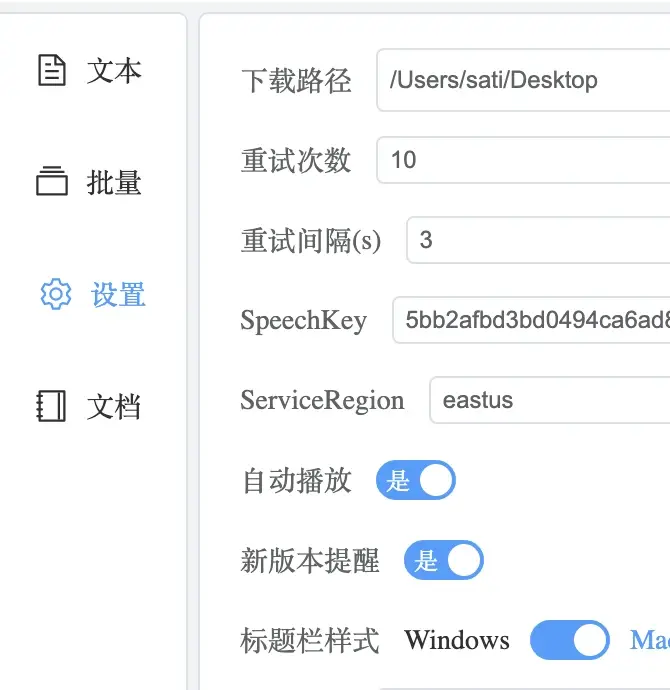Toggle 标题栏样式 switch between Windows and Mac

tap(570, 640)
